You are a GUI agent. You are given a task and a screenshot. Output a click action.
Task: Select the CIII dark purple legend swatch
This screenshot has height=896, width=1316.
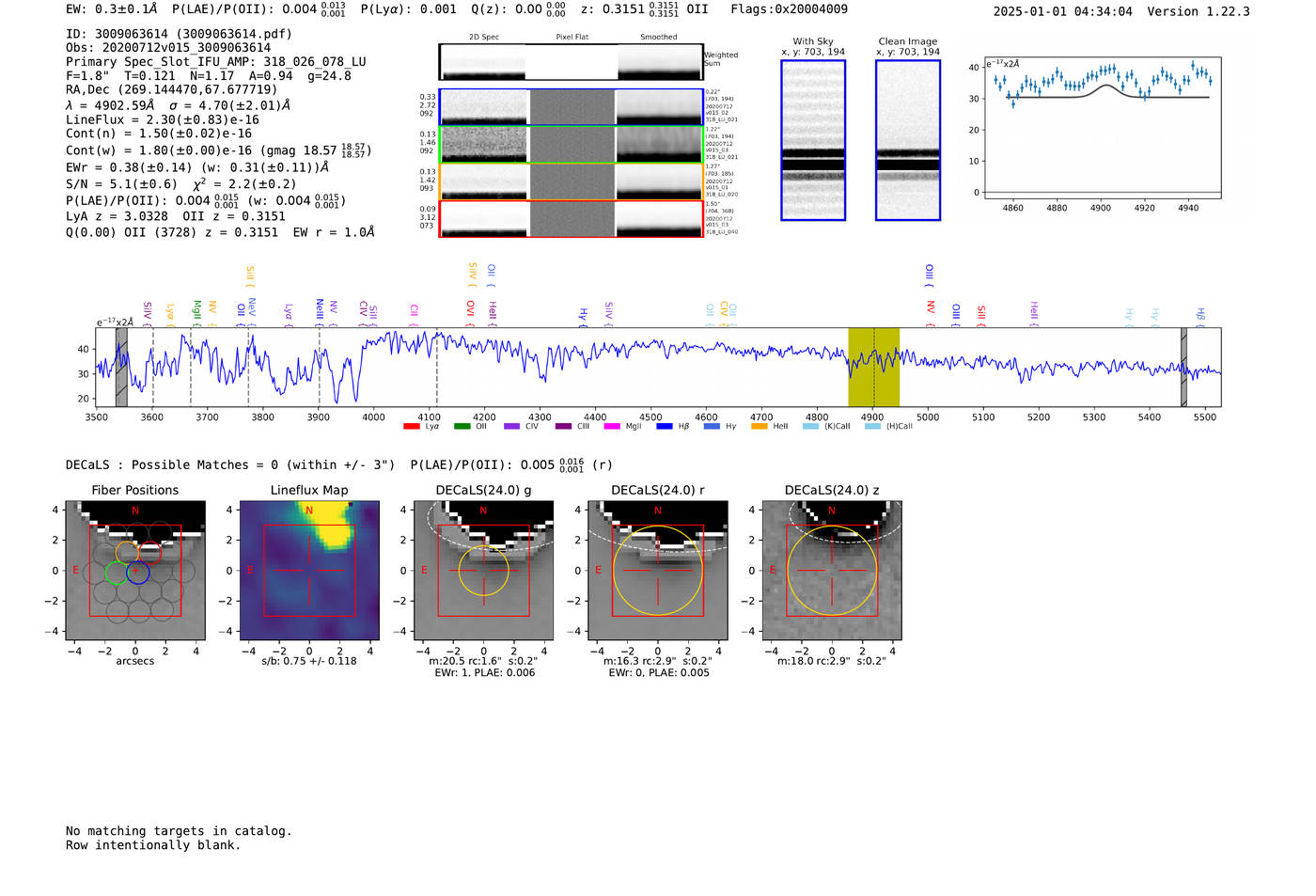563,426
